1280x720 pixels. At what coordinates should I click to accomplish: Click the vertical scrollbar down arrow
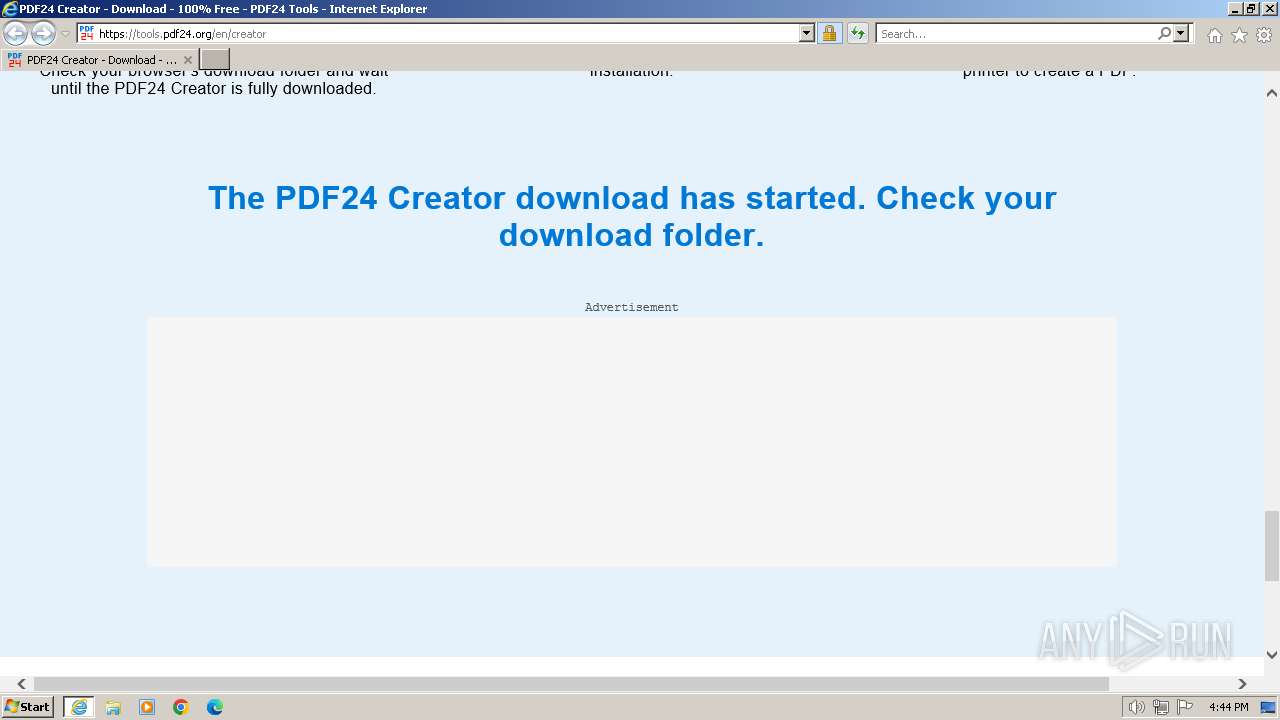click(1272, 655)
